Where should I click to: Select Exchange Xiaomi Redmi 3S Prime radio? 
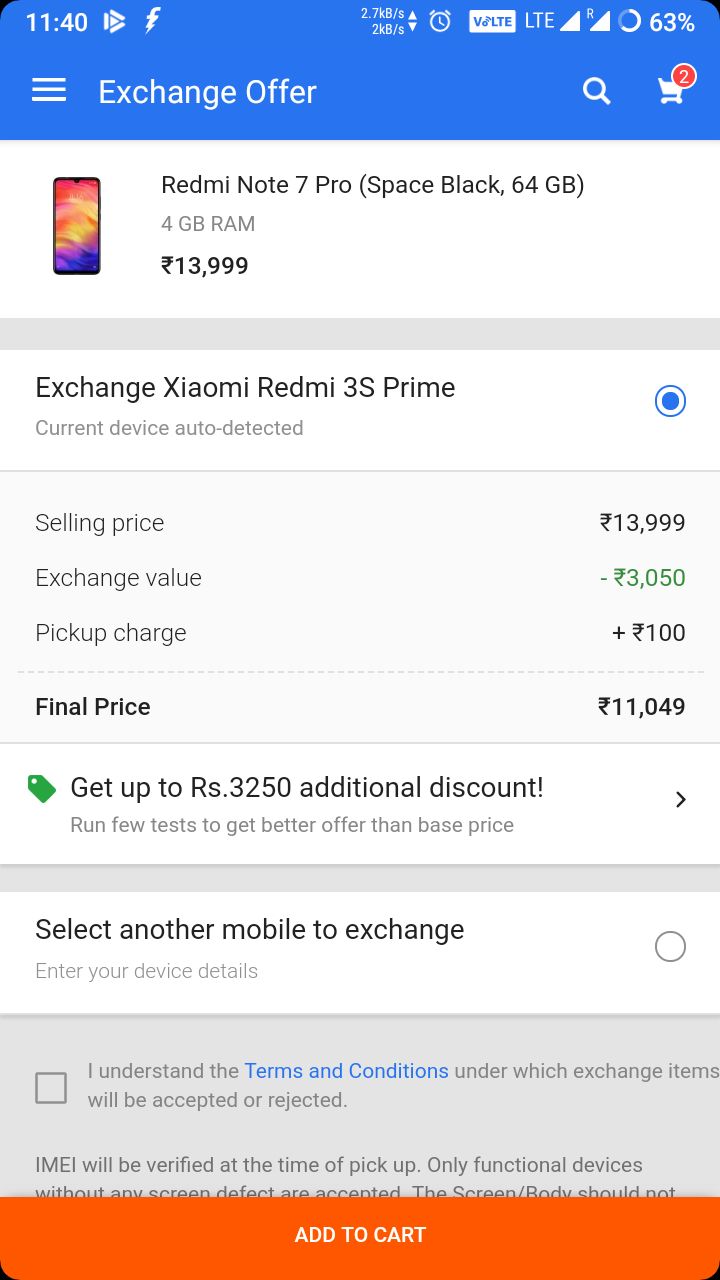click(670, 401)
